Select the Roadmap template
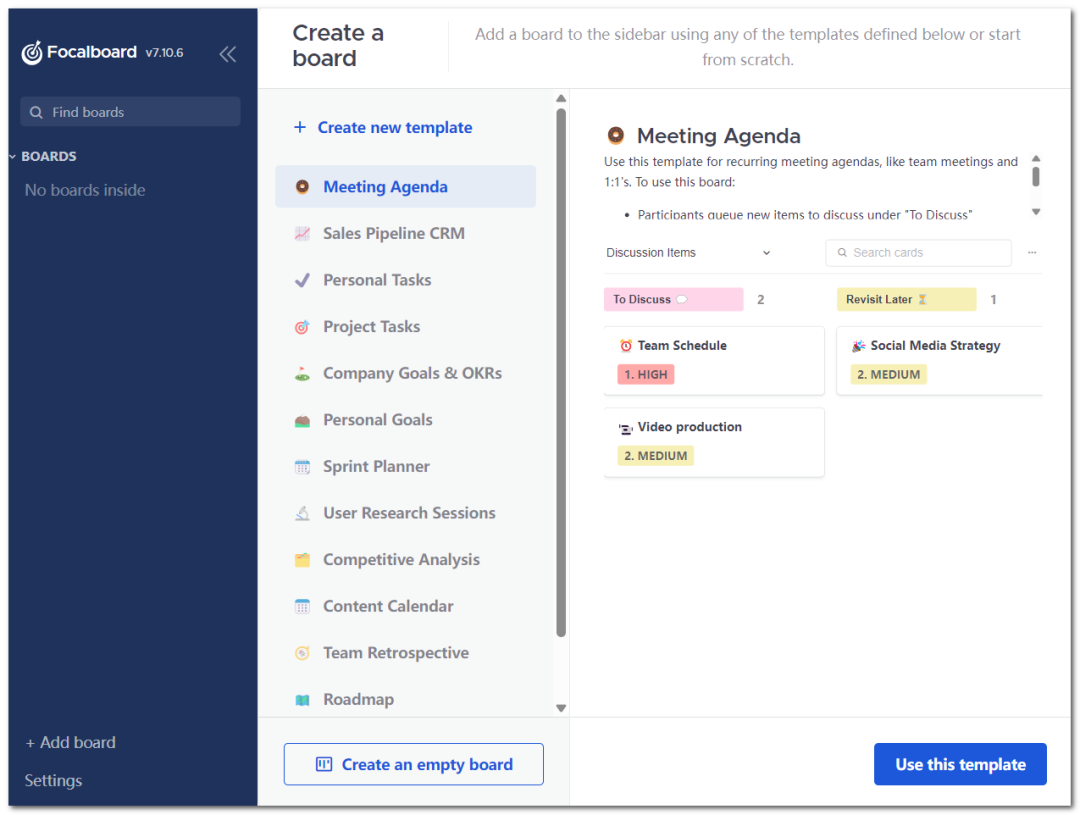 (x=406, y=700)
